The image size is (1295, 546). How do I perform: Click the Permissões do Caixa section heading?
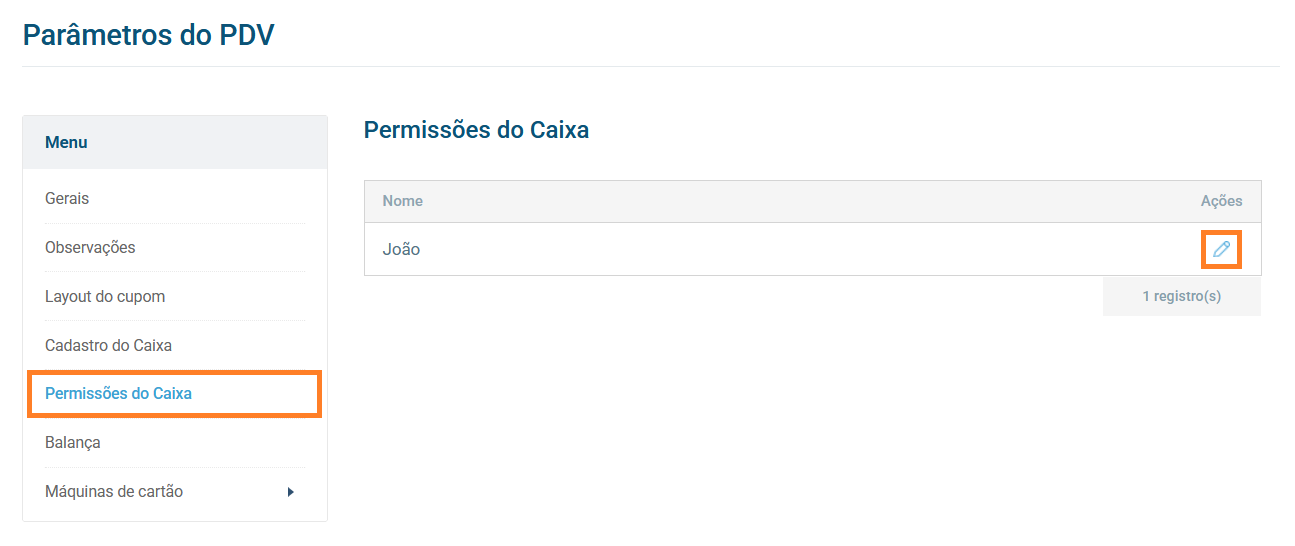(476, 130)
